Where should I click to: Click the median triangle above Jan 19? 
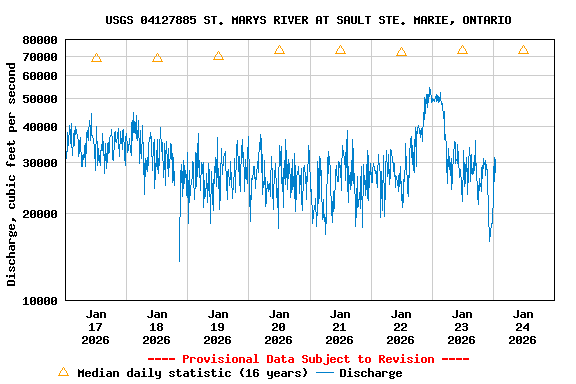[x=218, y=56]
